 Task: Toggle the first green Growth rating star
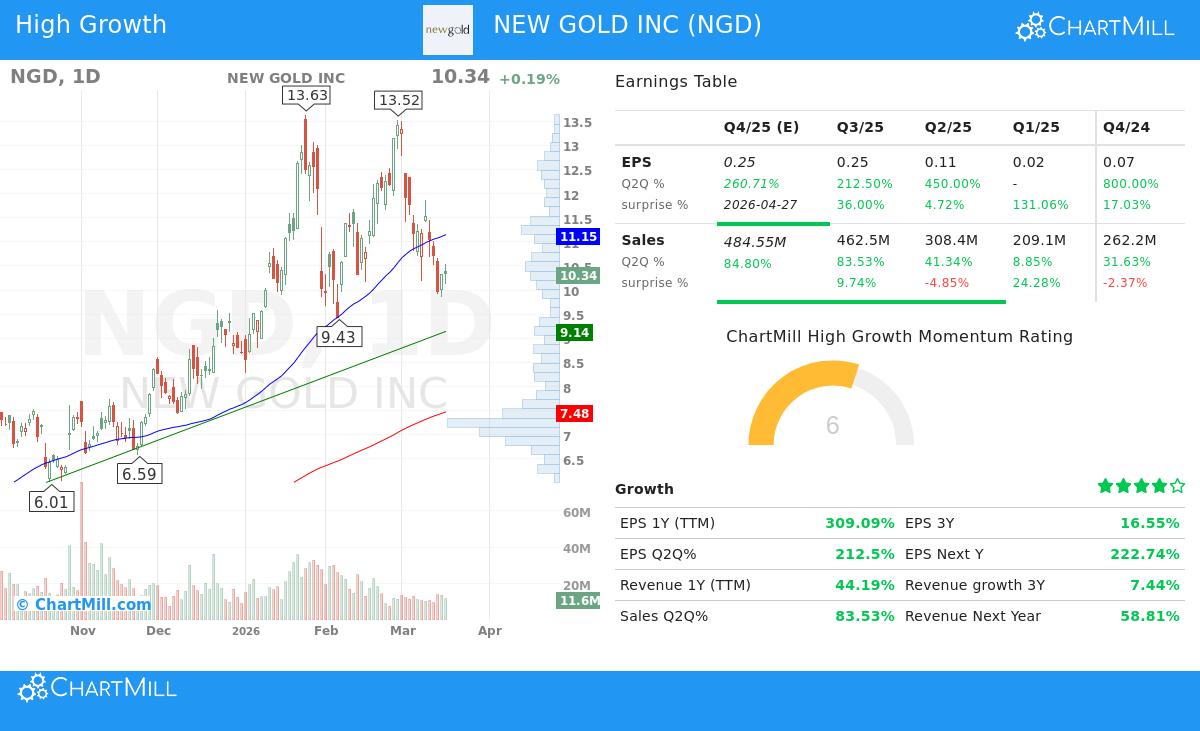1106,485
